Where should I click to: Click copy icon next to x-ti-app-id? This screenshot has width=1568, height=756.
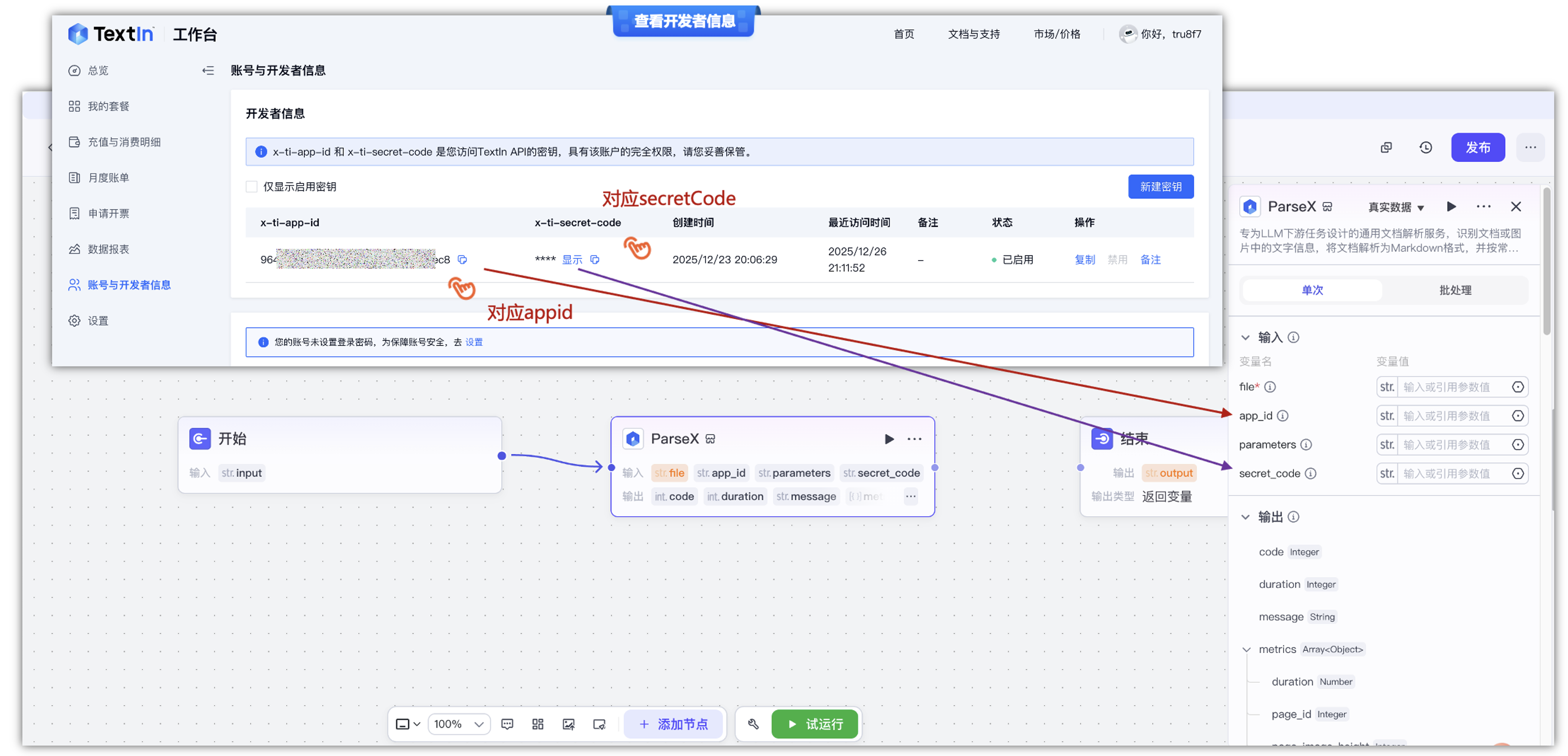[463, 260]
